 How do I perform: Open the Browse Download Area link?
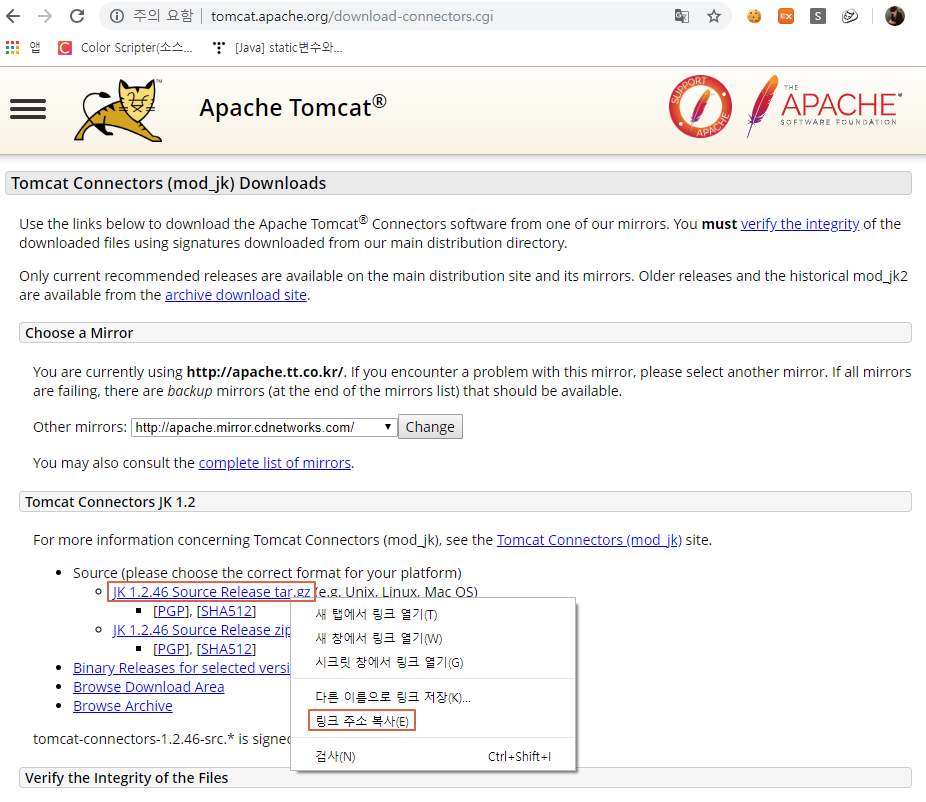click(x=149, y=687)
